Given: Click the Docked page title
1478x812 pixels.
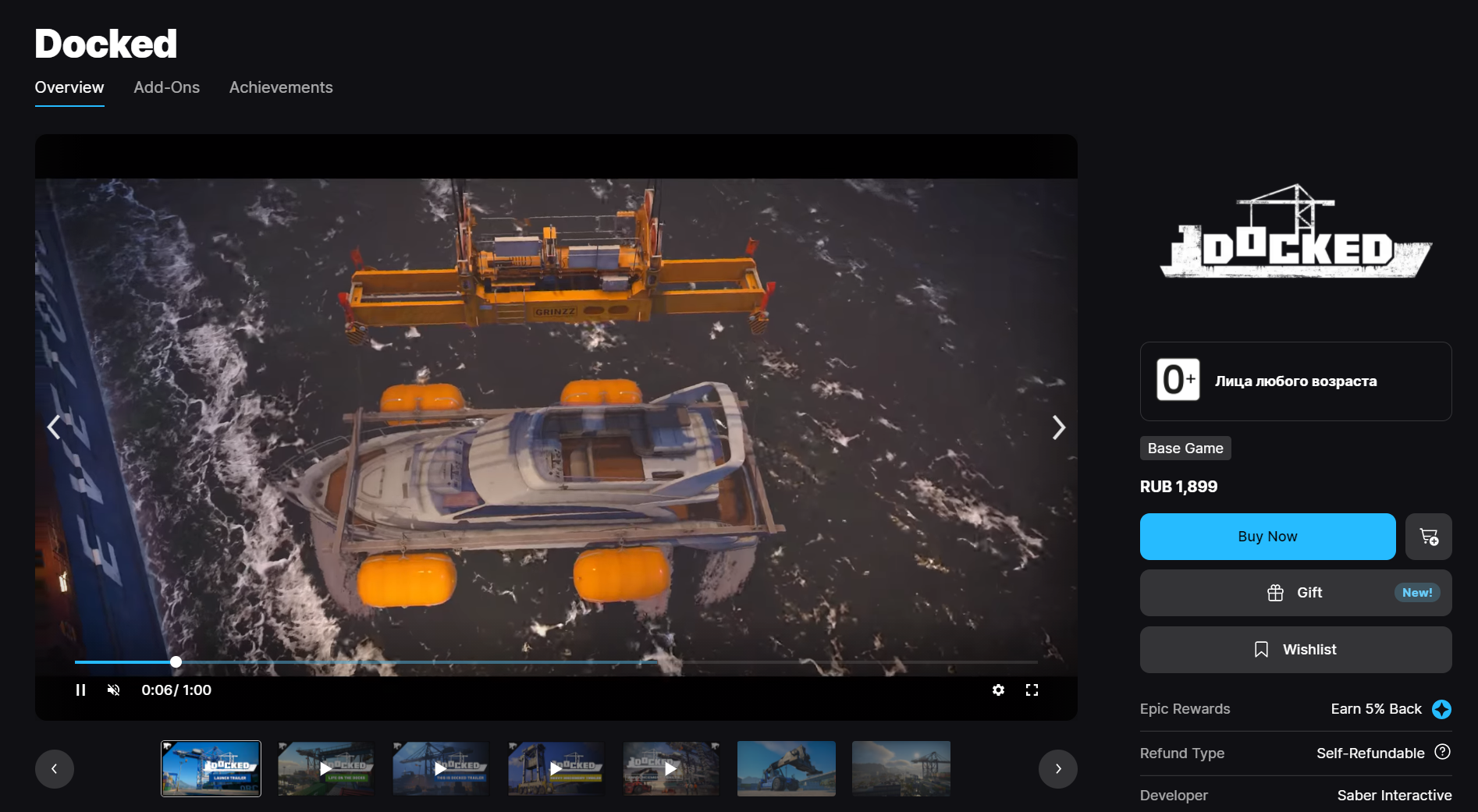Looking at the screenshot, I should point(106,44).
